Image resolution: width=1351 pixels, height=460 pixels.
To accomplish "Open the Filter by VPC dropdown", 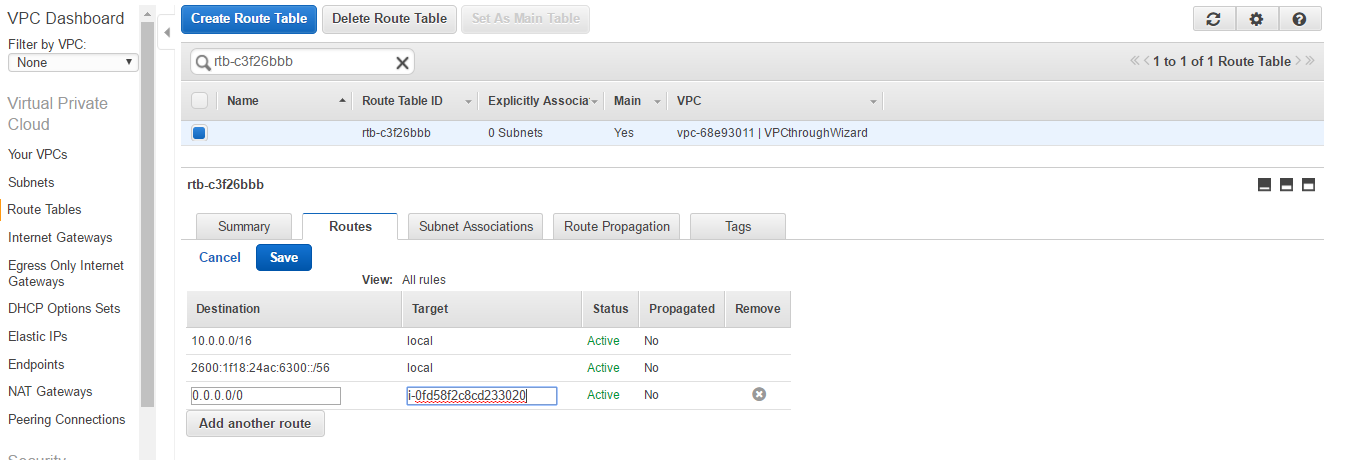I will pyautogui.click(x=73, y=62).
